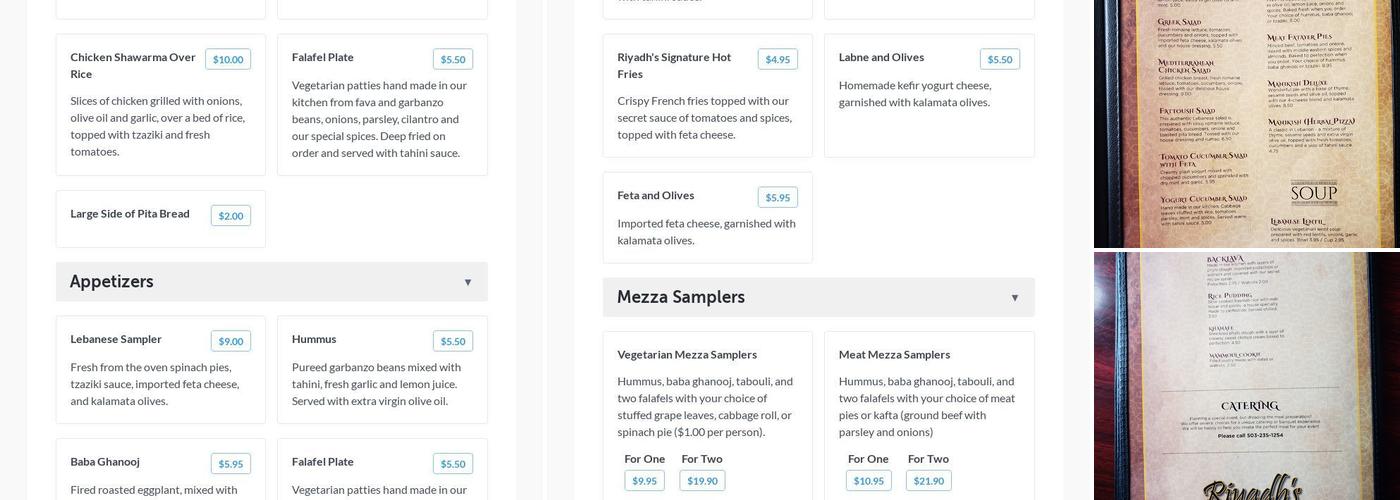Click $5.95 Feta and Olives price
Image resolution: width=1400 pixels, height=500 pixels.
[x=777, y=198]
